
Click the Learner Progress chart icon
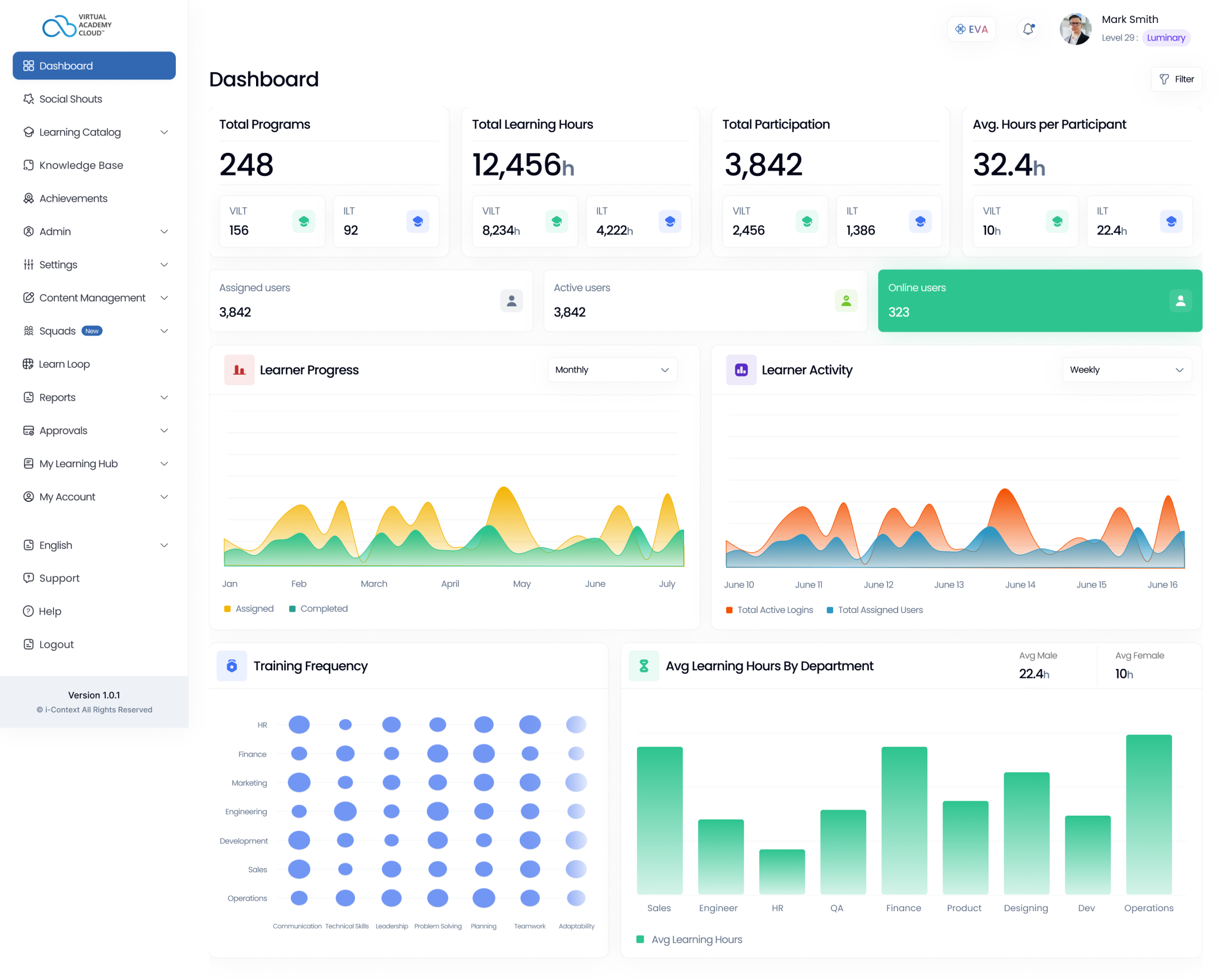click(239, 370)
